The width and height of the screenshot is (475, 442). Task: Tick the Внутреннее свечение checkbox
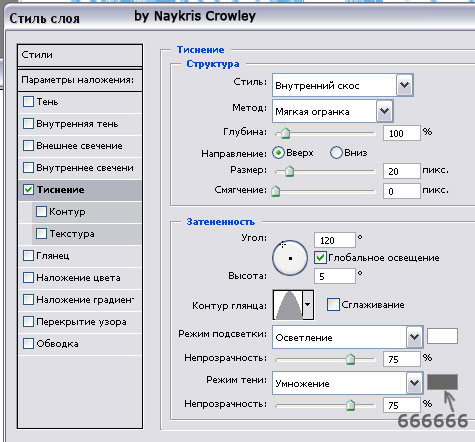[28, 167]
